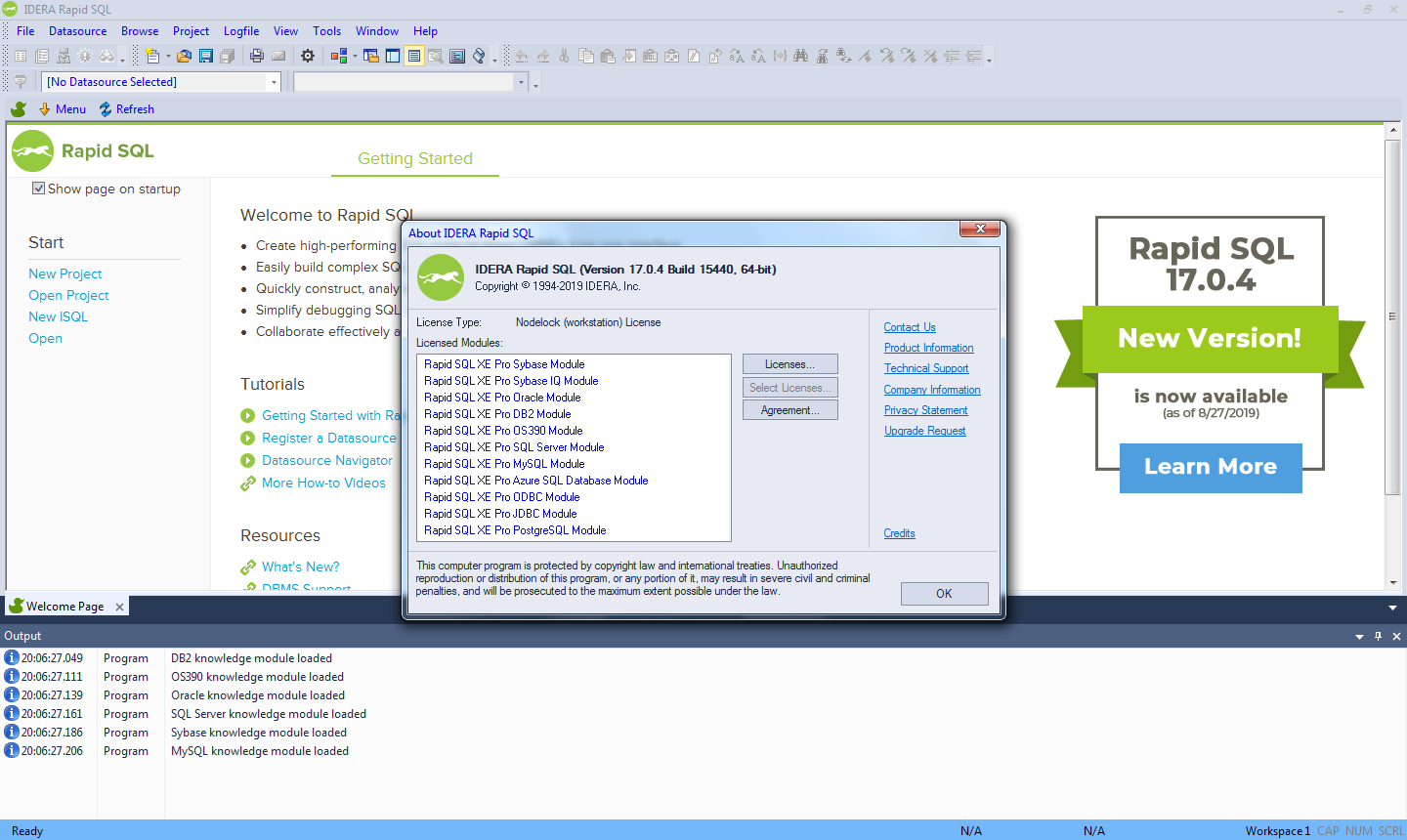Open the Output panel options dropdown arrow
The width and height of the screenshot is (1407, 840).
point(1359,636)
